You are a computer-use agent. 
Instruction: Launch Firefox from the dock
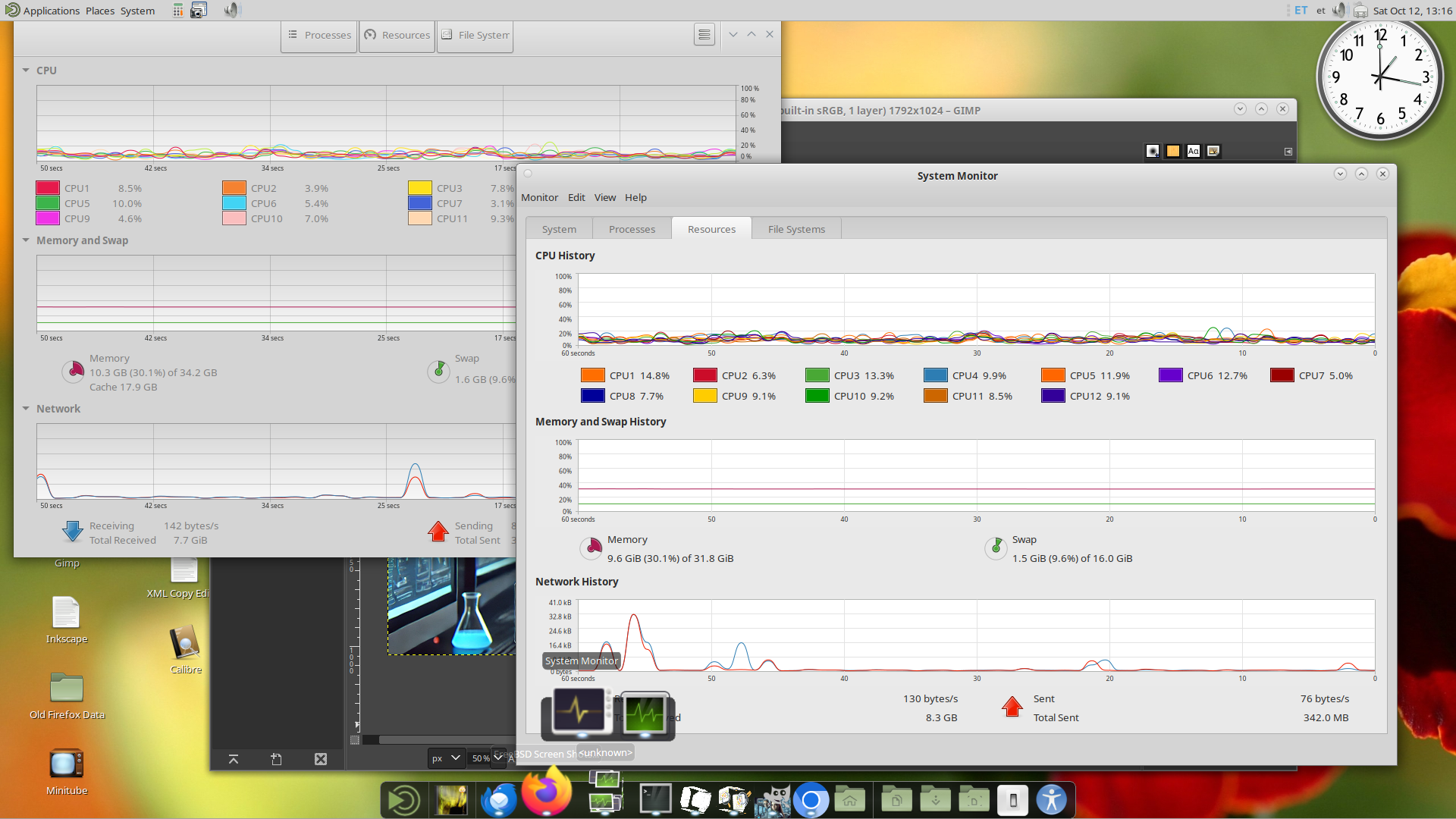pos(546,792)
